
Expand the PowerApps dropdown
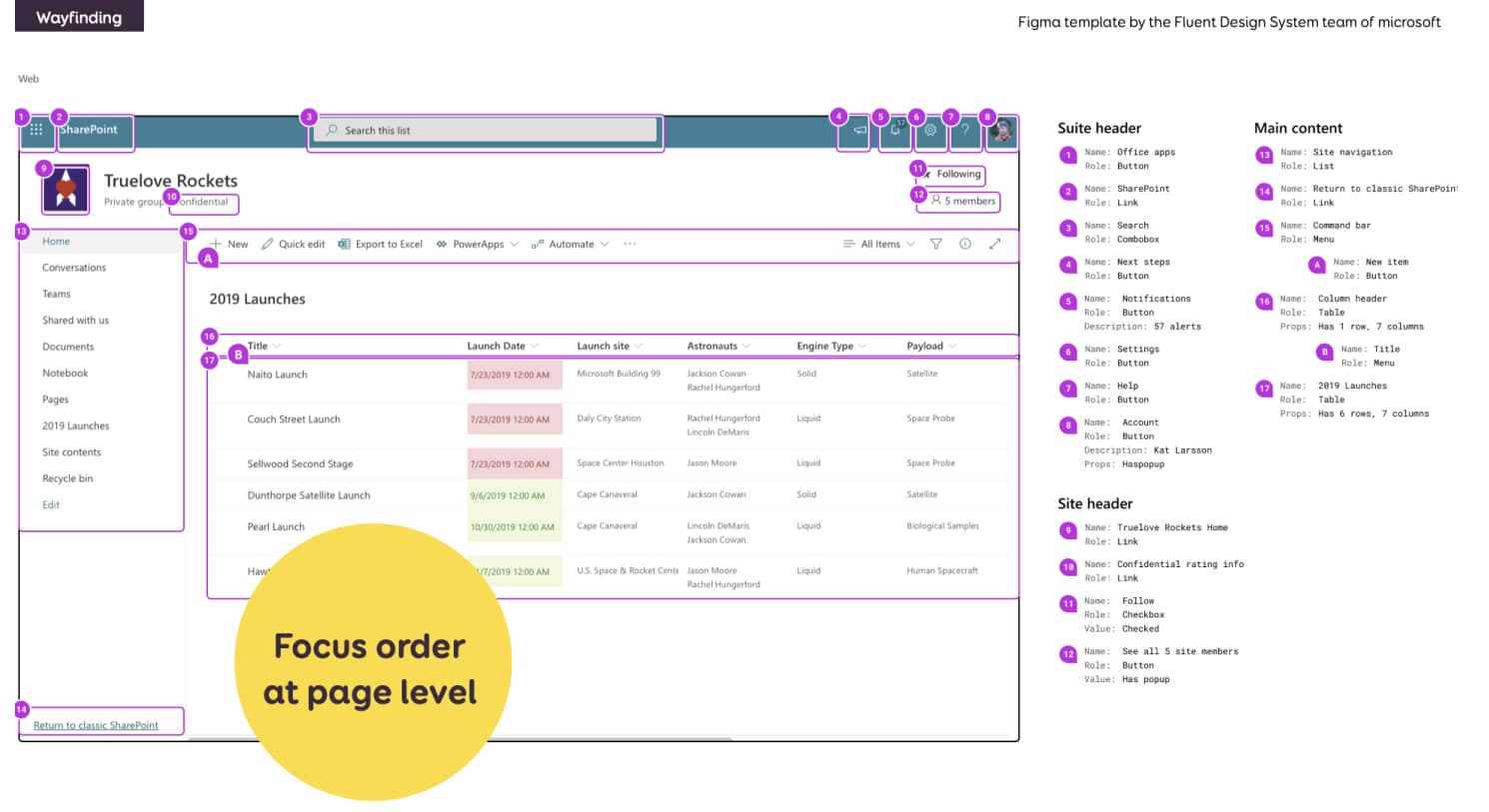pyautogui.click(x=478, y=244)
